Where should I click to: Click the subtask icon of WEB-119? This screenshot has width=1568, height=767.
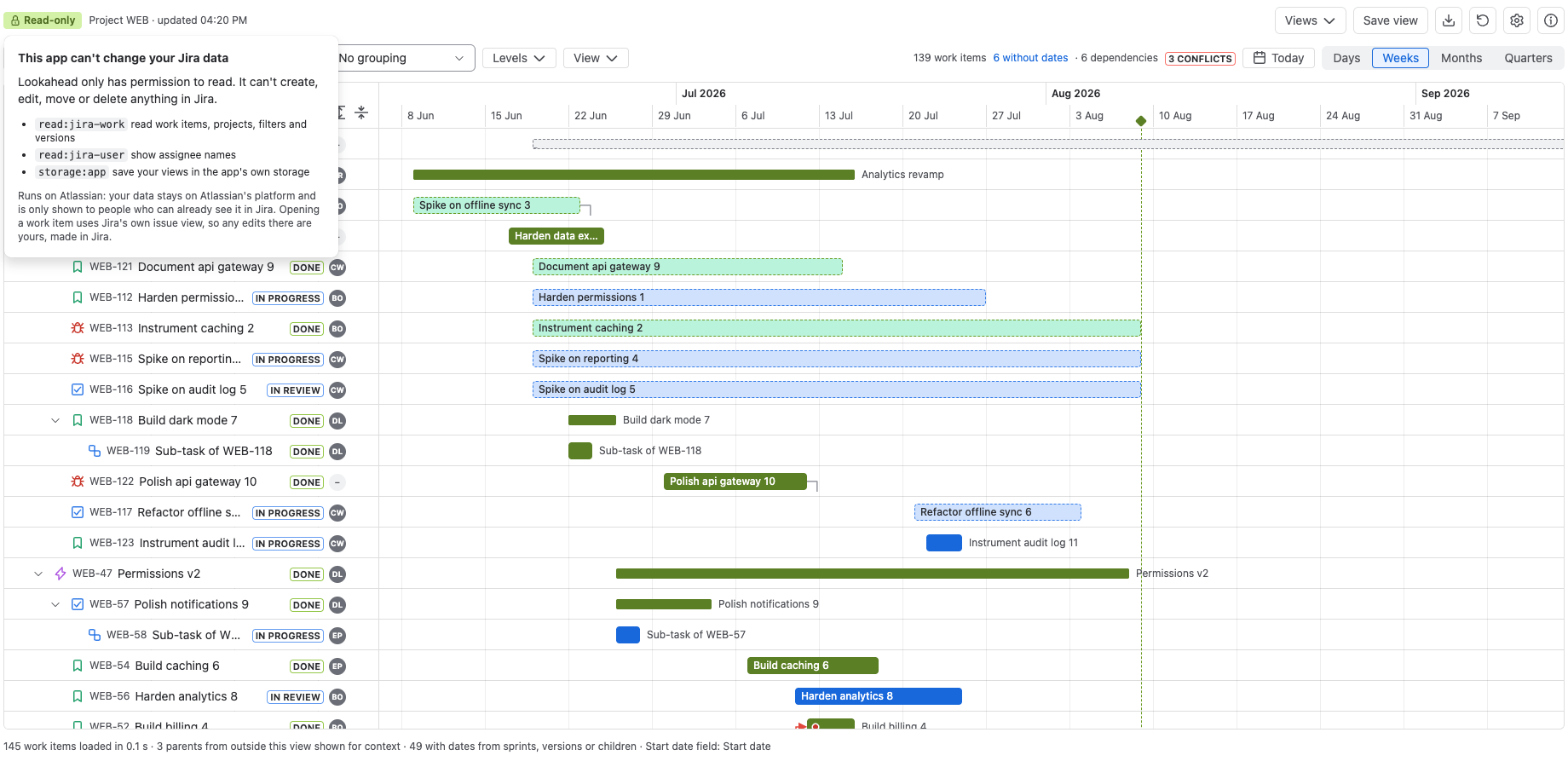(x=95, y=451)
